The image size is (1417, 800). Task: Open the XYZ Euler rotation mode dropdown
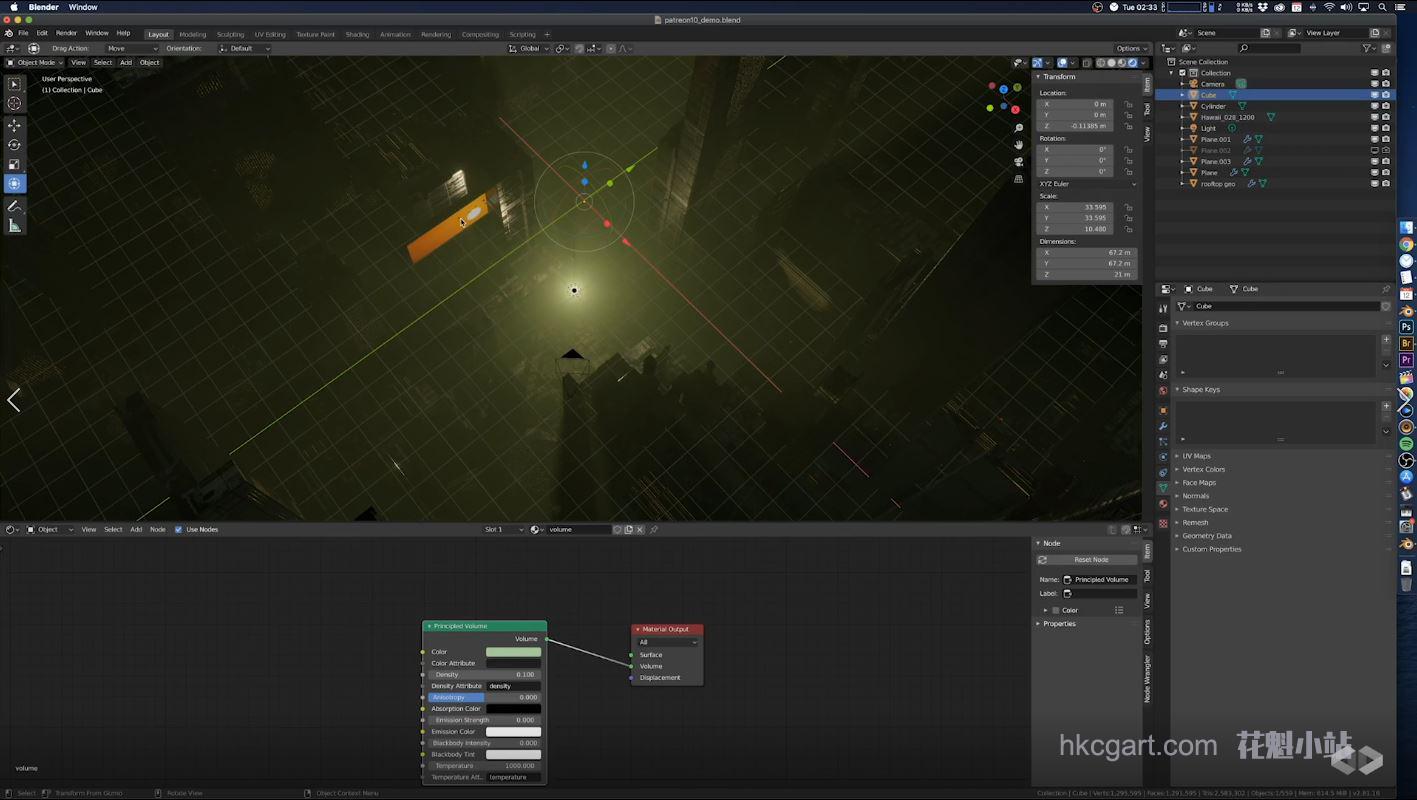tap(1087, 184)
